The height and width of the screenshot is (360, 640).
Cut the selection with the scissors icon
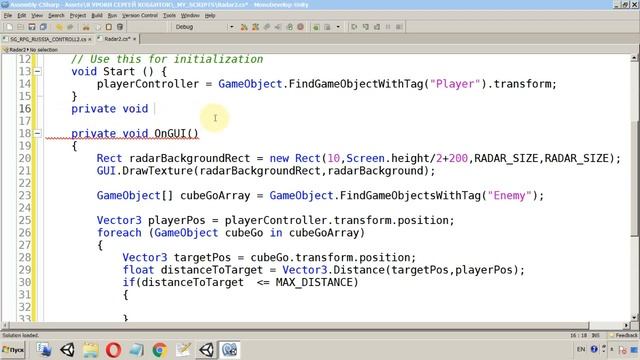coord(86,27)
